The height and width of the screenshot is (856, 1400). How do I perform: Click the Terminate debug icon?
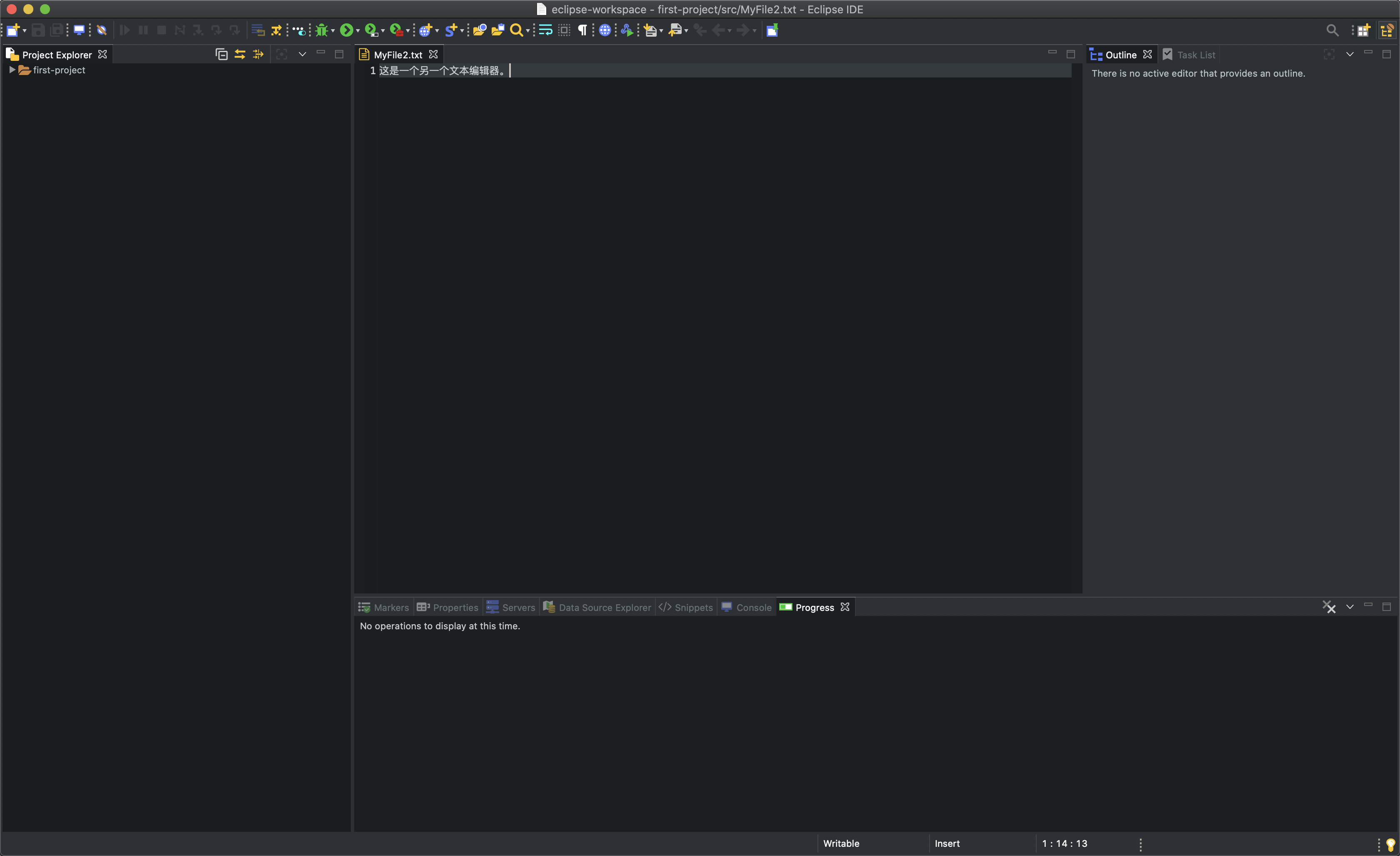(x=161, y=30)
